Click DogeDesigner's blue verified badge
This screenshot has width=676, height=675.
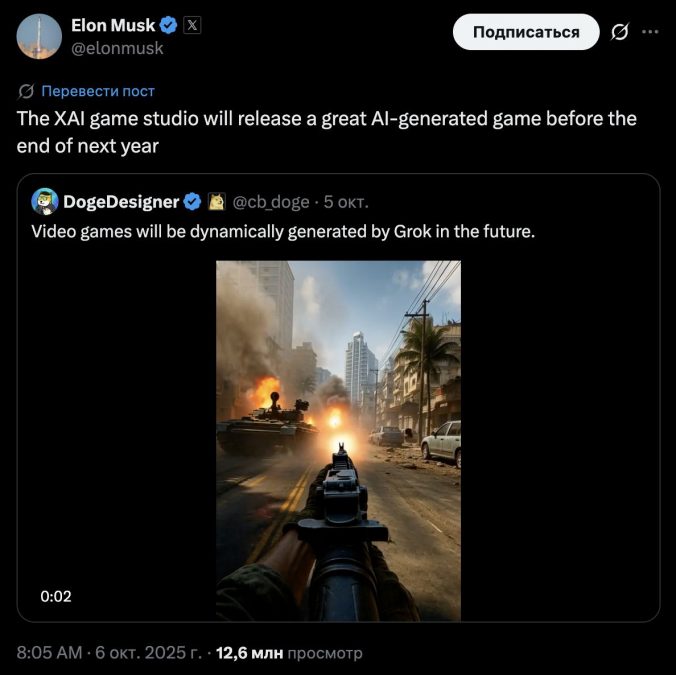point(192,202)
